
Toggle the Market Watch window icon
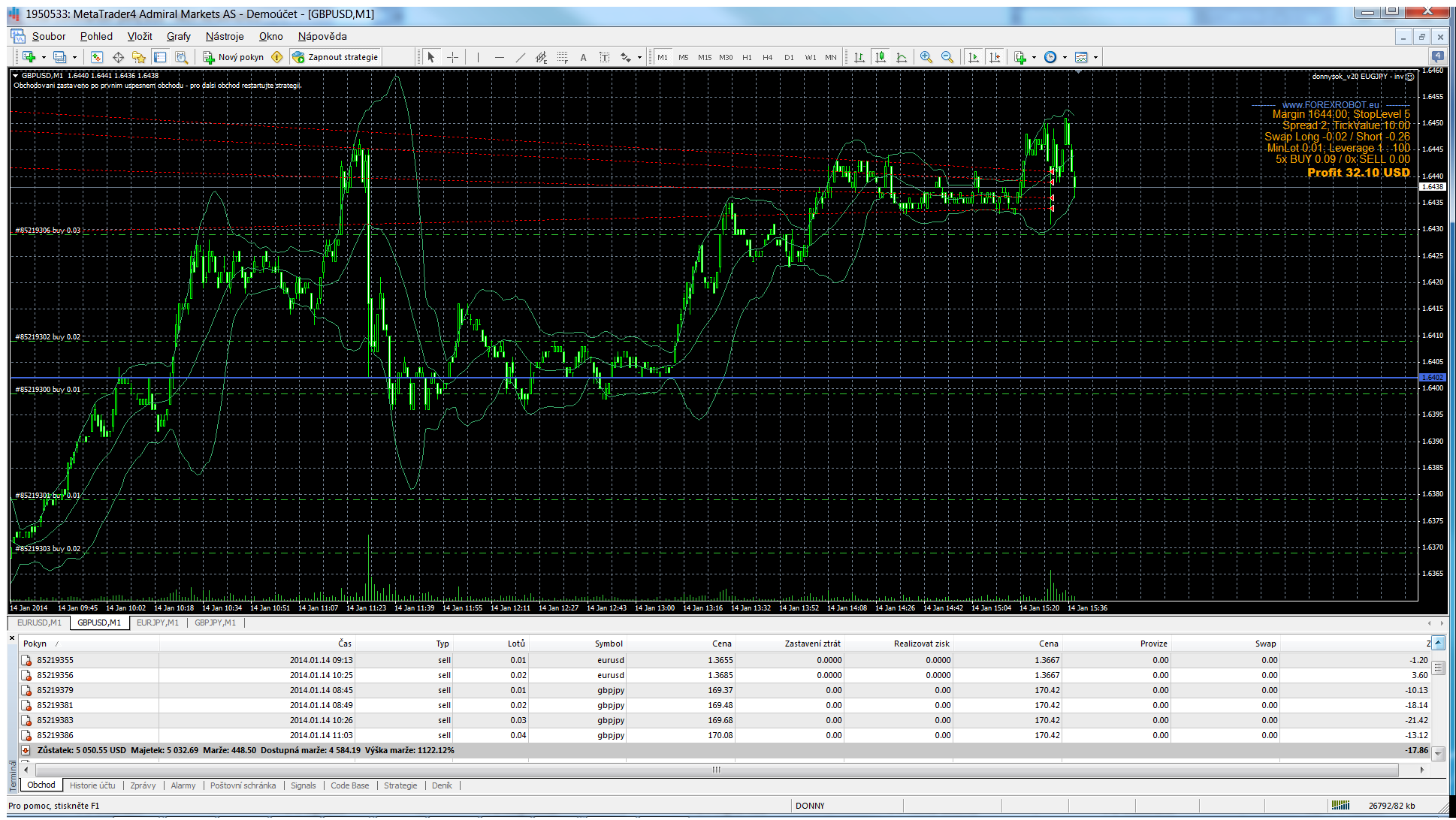pyautogui.click(x=97, y=57)
